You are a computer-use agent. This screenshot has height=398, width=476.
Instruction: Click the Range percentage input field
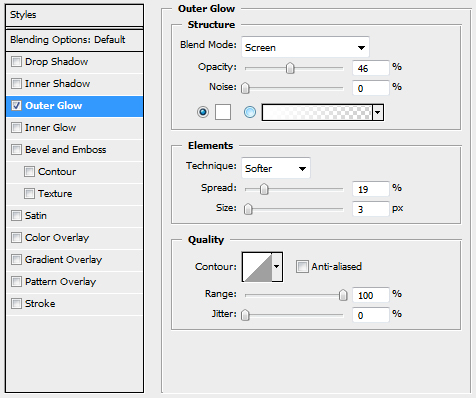(x=371, y=295)
